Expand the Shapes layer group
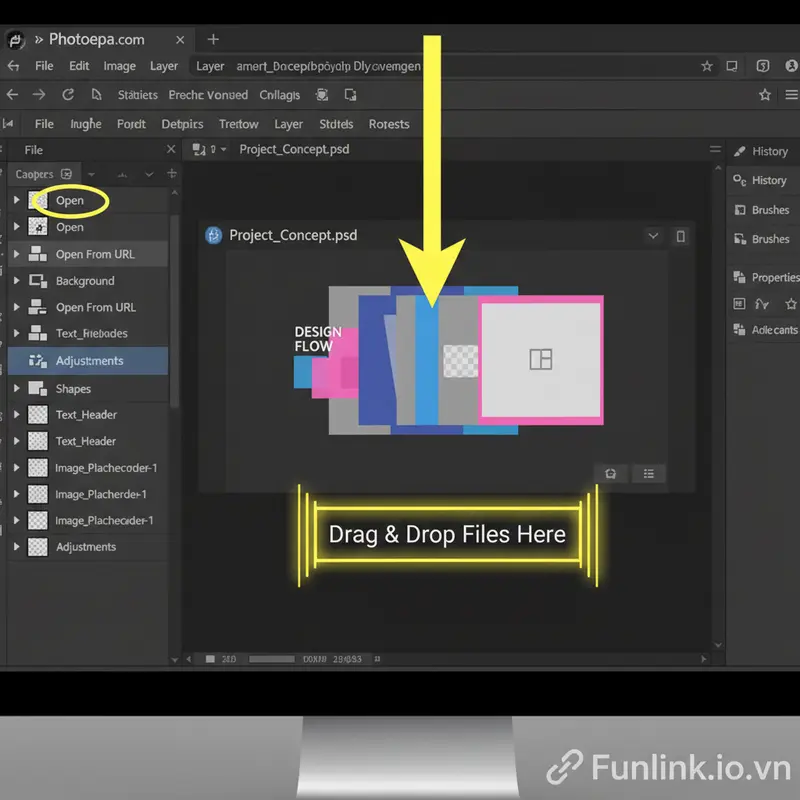 (x=16, y=388)
